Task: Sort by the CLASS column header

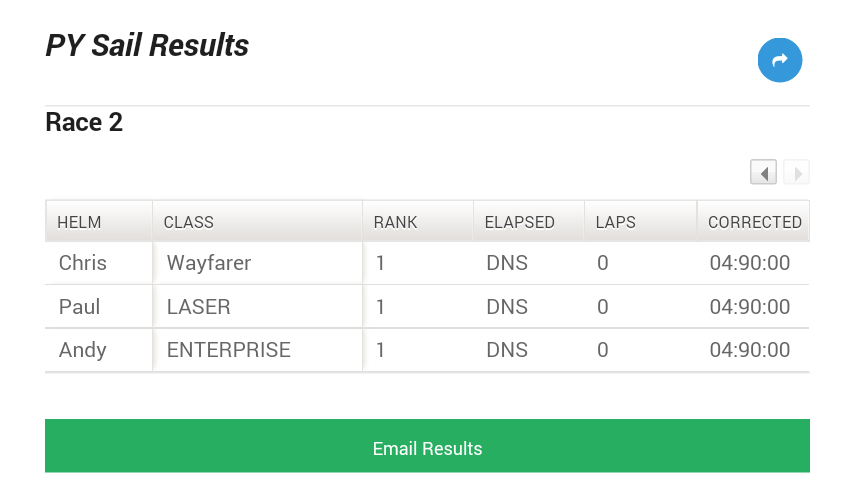Action: (x=189, y=222)
